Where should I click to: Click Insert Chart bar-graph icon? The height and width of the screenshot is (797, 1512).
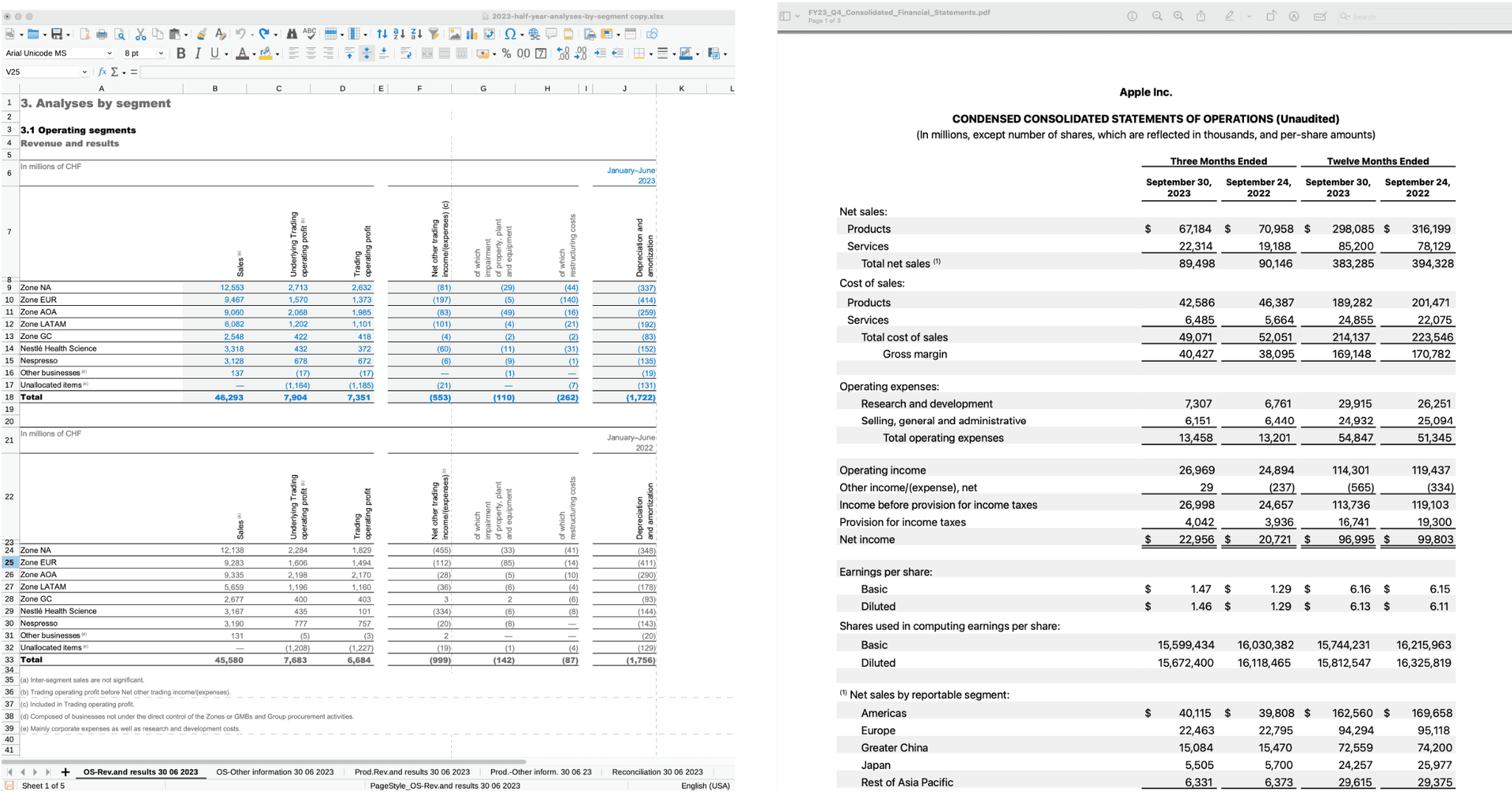(x=472, y=34)
